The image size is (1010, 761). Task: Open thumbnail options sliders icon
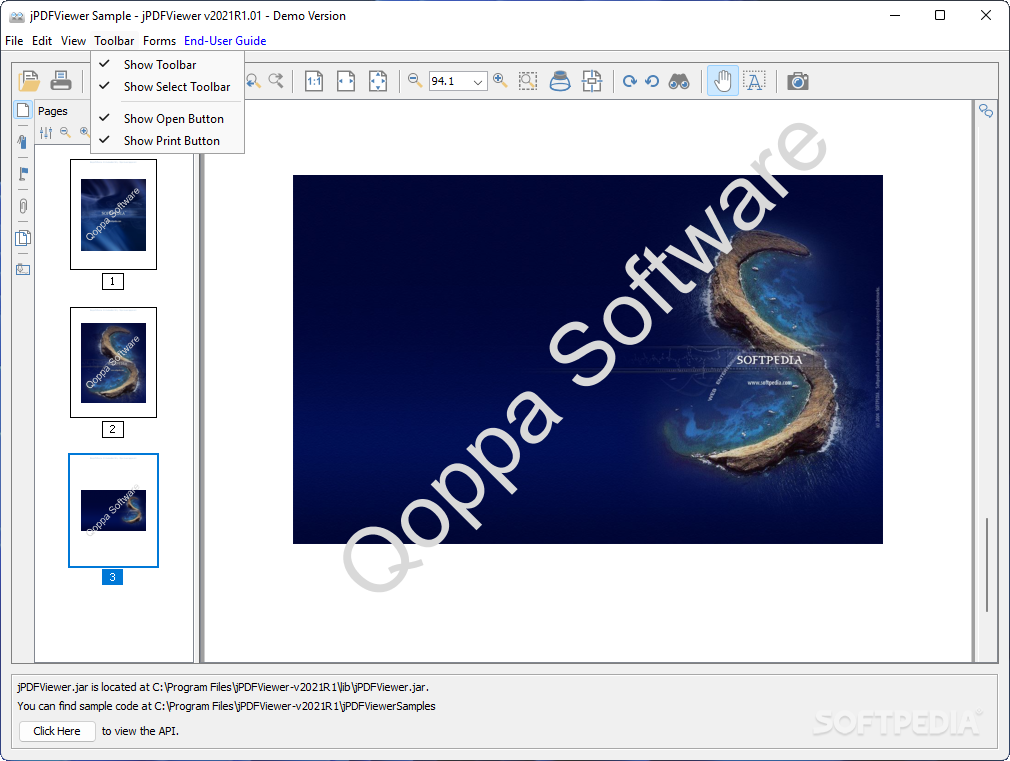point(46,133)
